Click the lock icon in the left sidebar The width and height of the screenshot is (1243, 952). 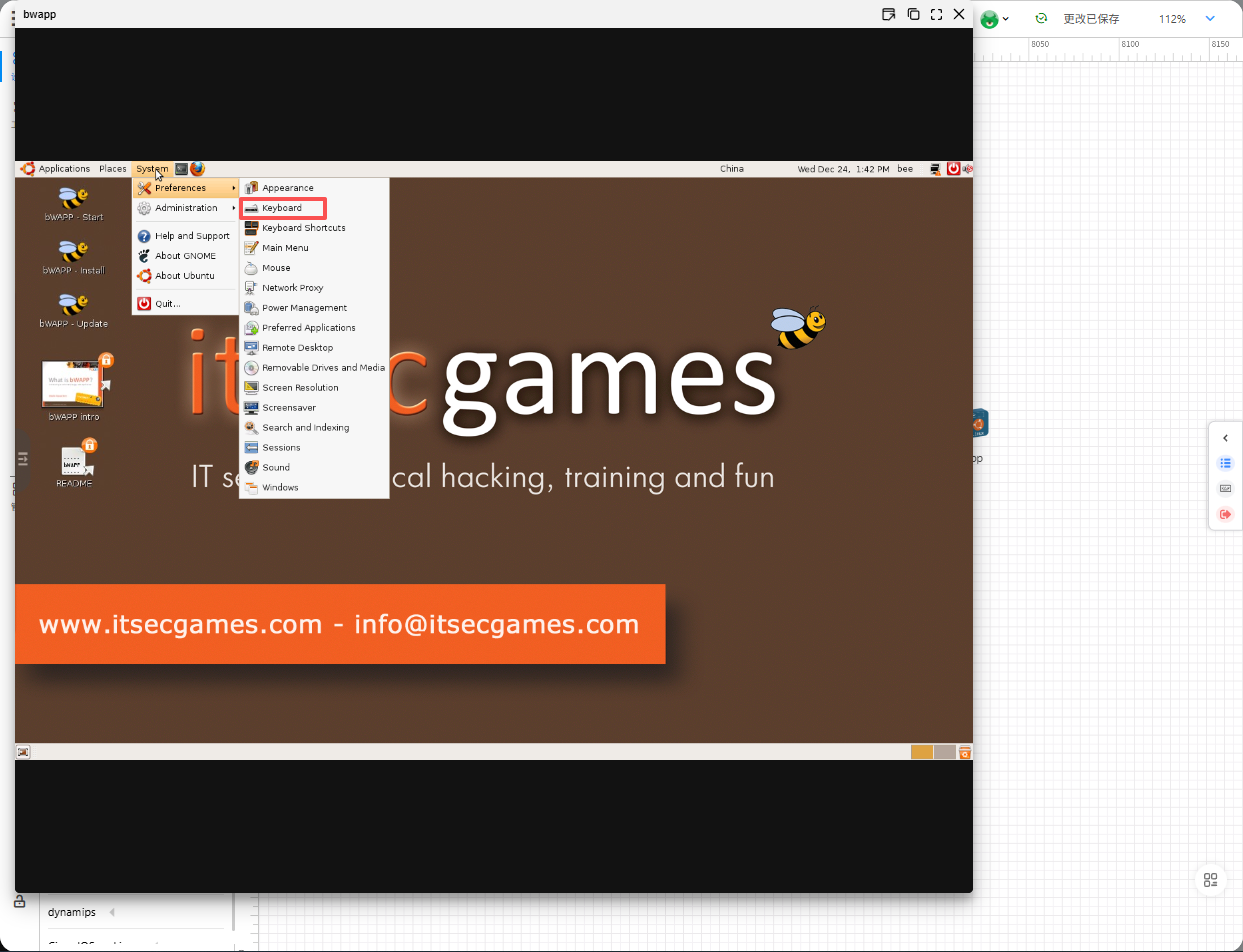[x=19, y=900]
